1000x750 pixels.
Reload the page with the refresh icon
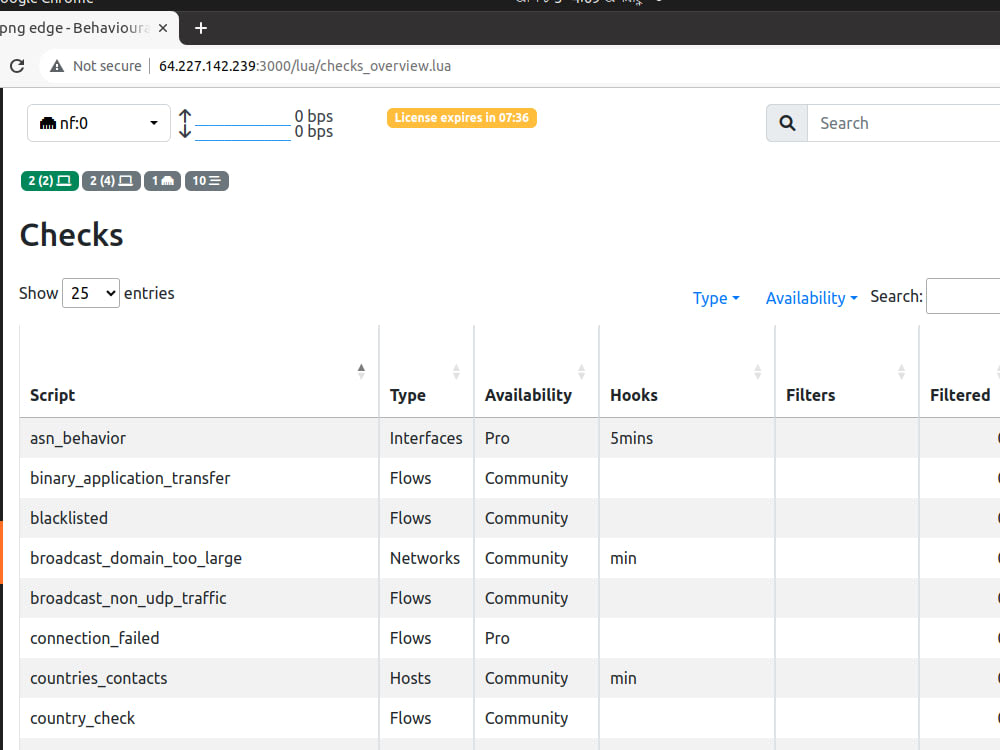coord(17,66)
